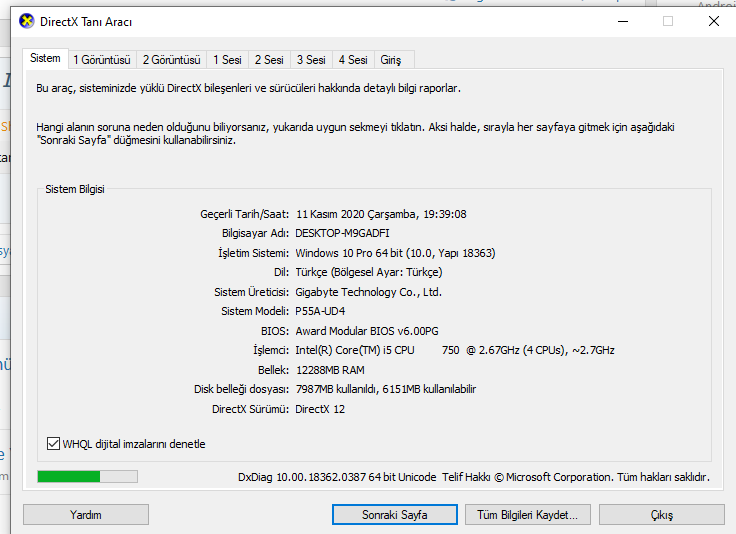Click the 7987MB kullanıldı page file value
Image resolution: width=736 pixels, height=534 pixels.
point(386,389)
